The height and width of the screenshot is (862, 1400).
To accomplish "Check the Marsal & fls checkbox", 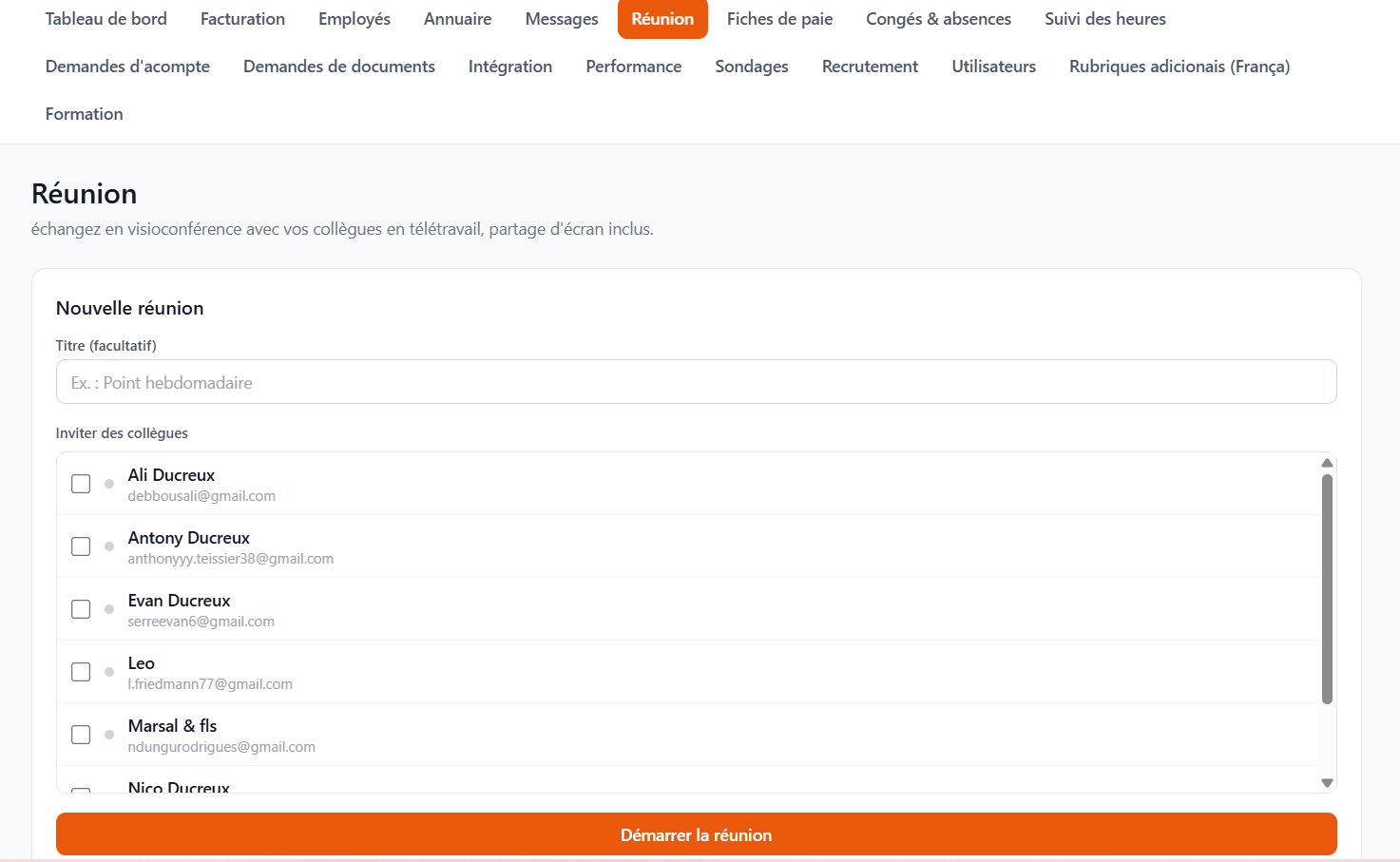I will [x=81, y=735].
